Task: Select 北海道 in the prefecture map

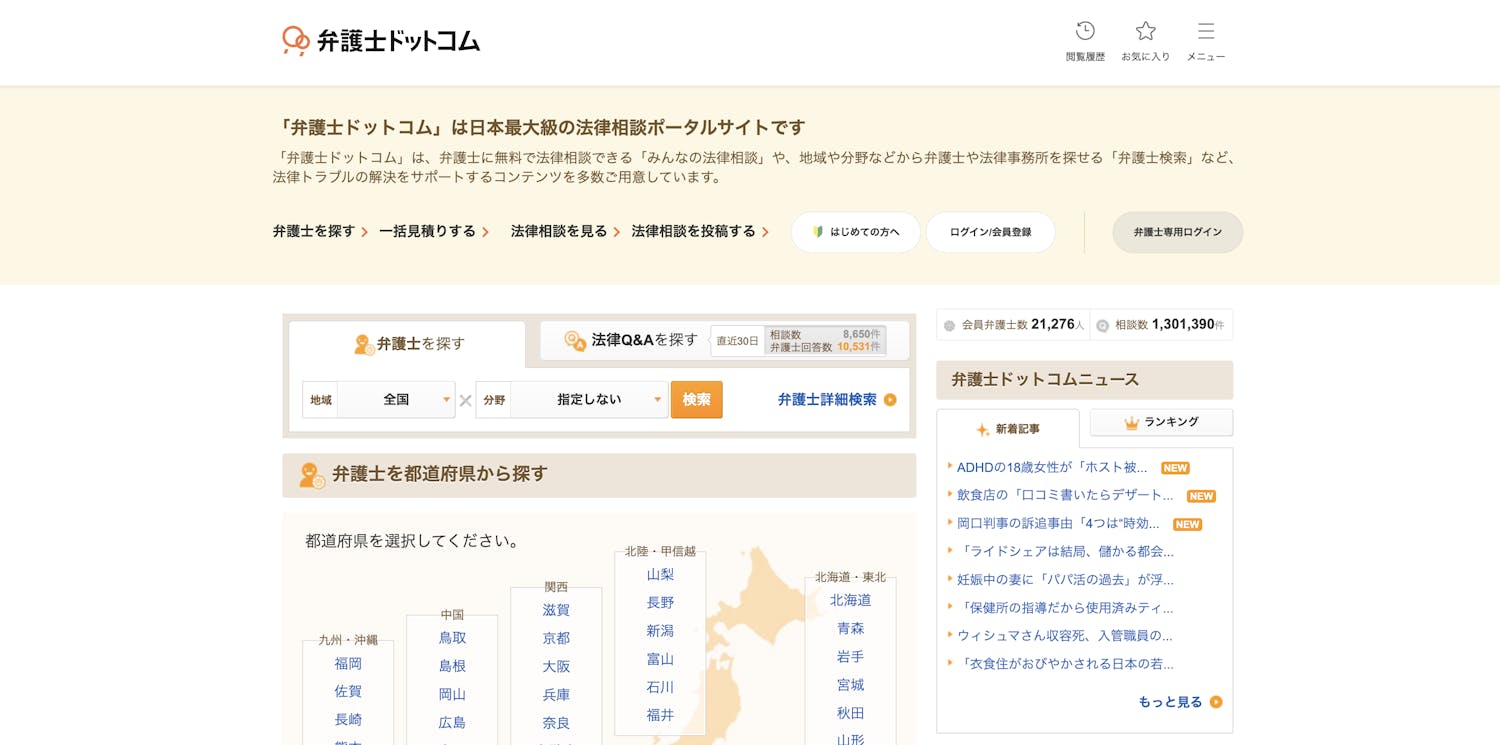Action: (x=850, y=600)
